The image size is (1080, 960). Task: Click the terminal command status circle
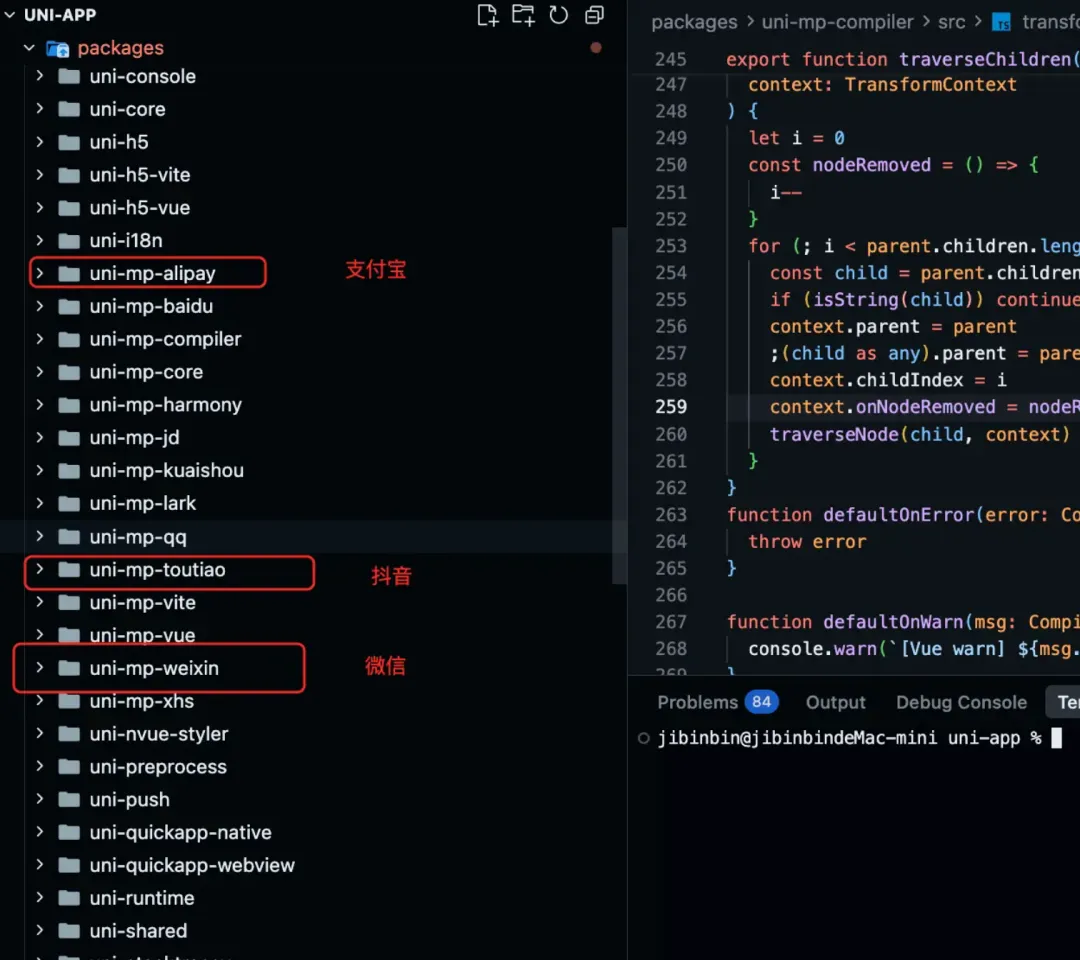point(643,738)
